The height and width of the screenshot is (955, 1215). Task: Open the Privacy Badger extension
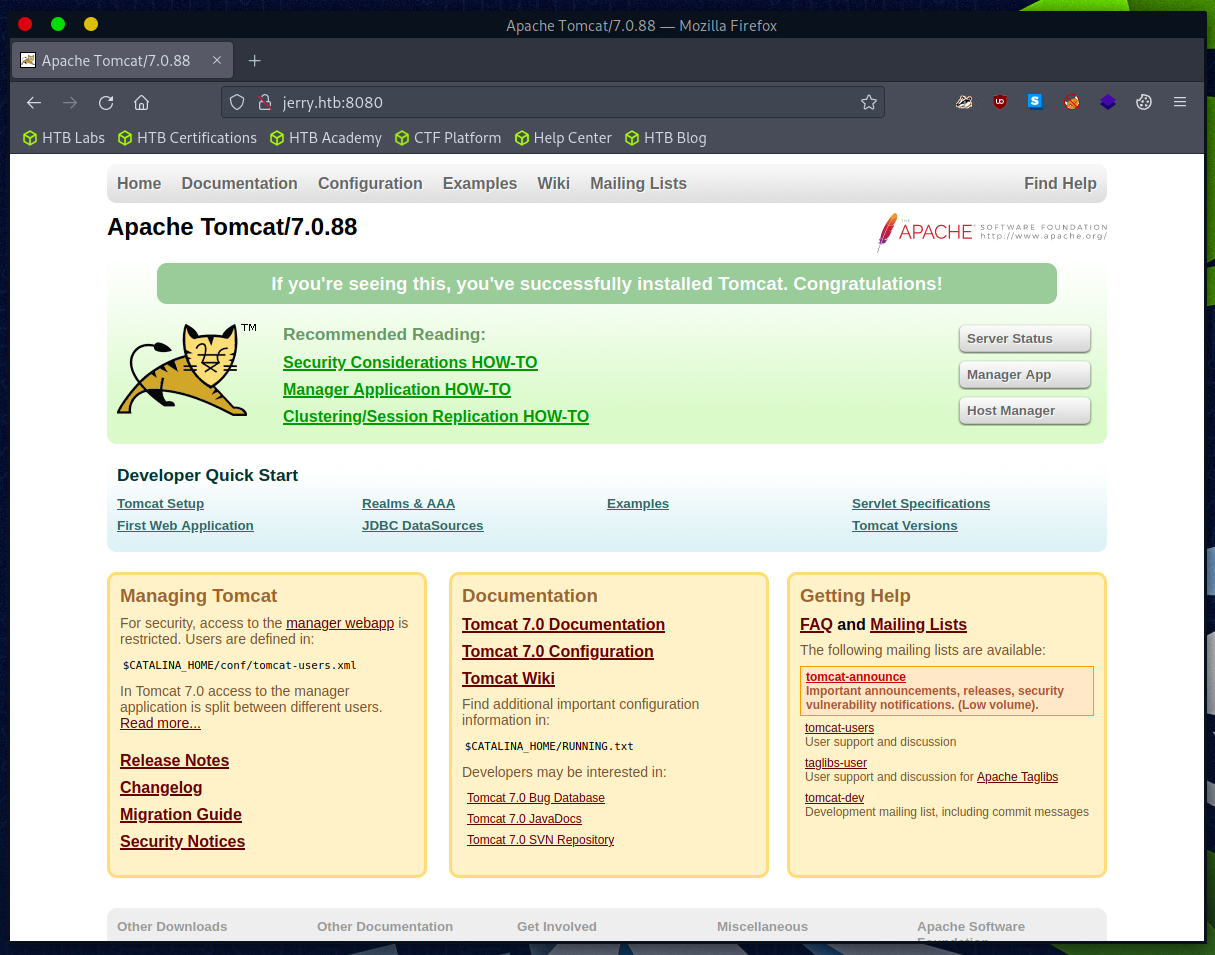(964, 102)
